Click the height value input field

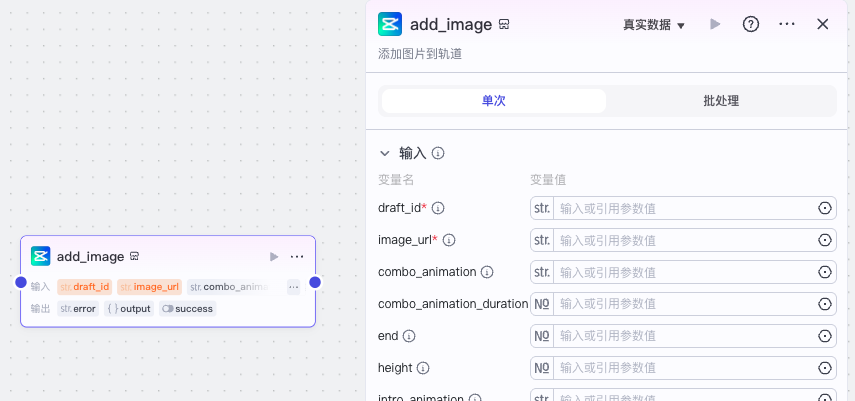click(x=685, y=368)
